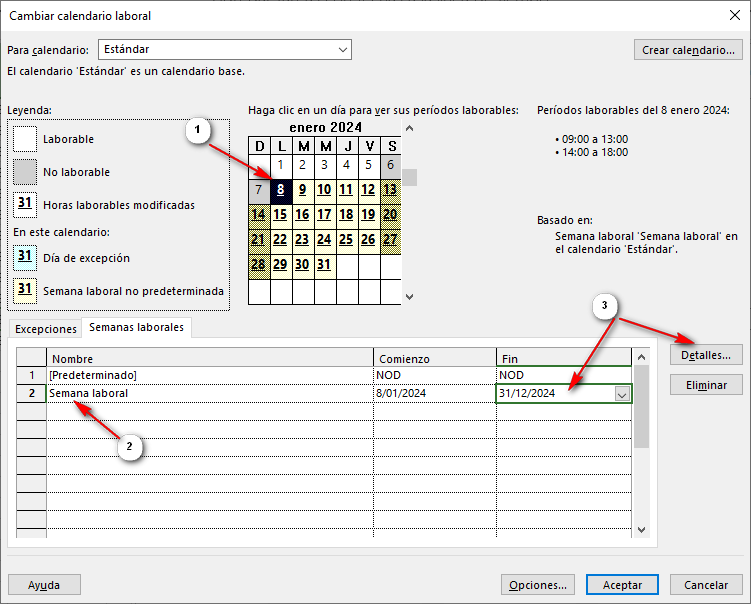Click the Comienzo cell showing 8/01/2024
751x604 pixels.
pyautogui.click(x=434, y=394)
